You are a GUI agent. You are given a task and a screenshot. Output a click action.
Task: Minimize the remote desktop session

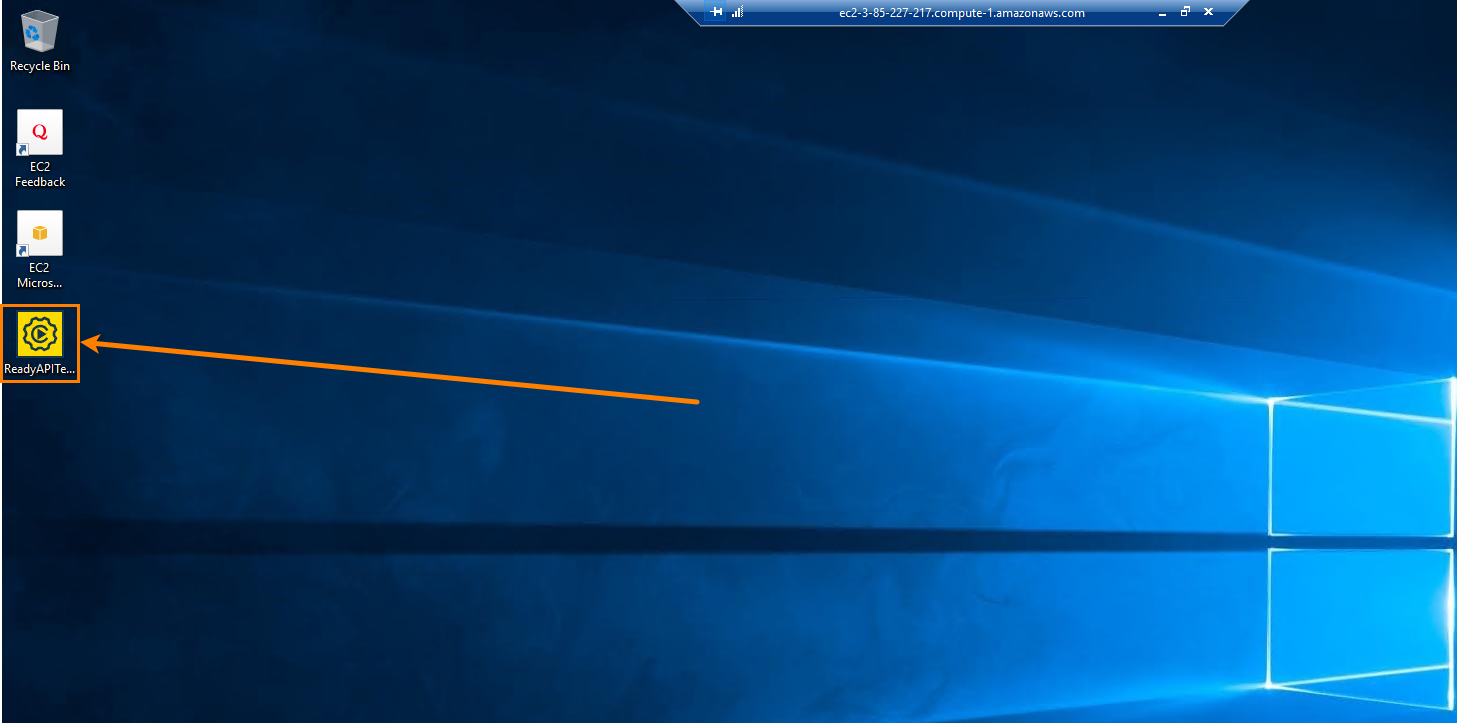coord(1162,13)
